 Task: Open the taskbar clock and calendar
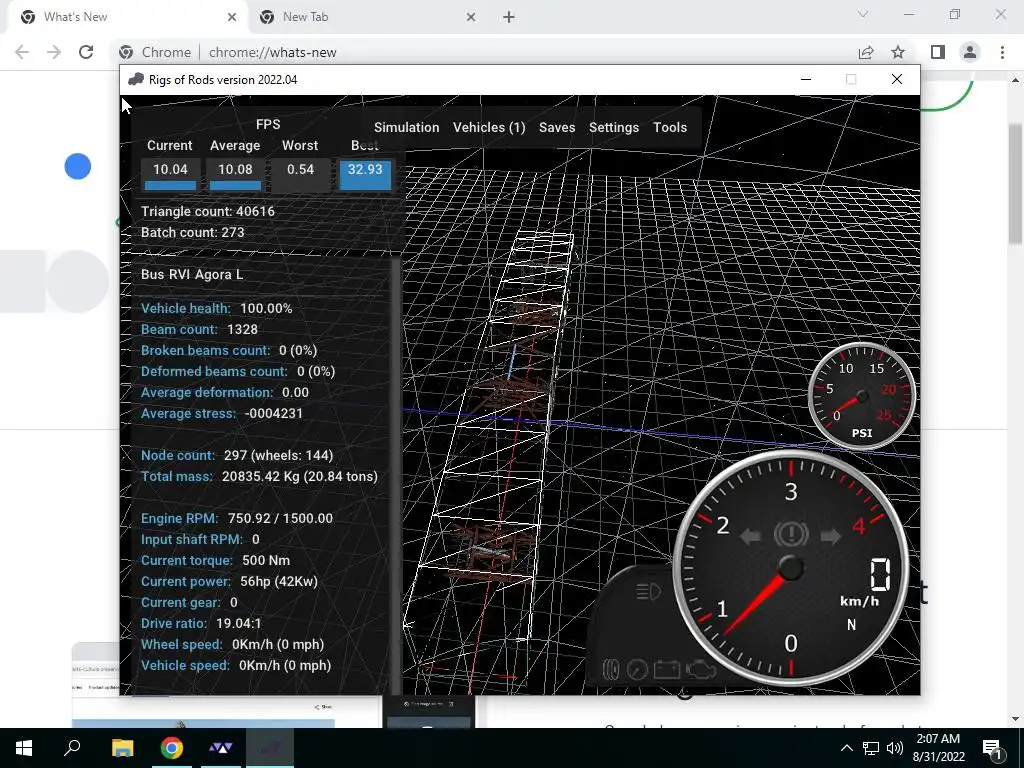click(938, 748)
